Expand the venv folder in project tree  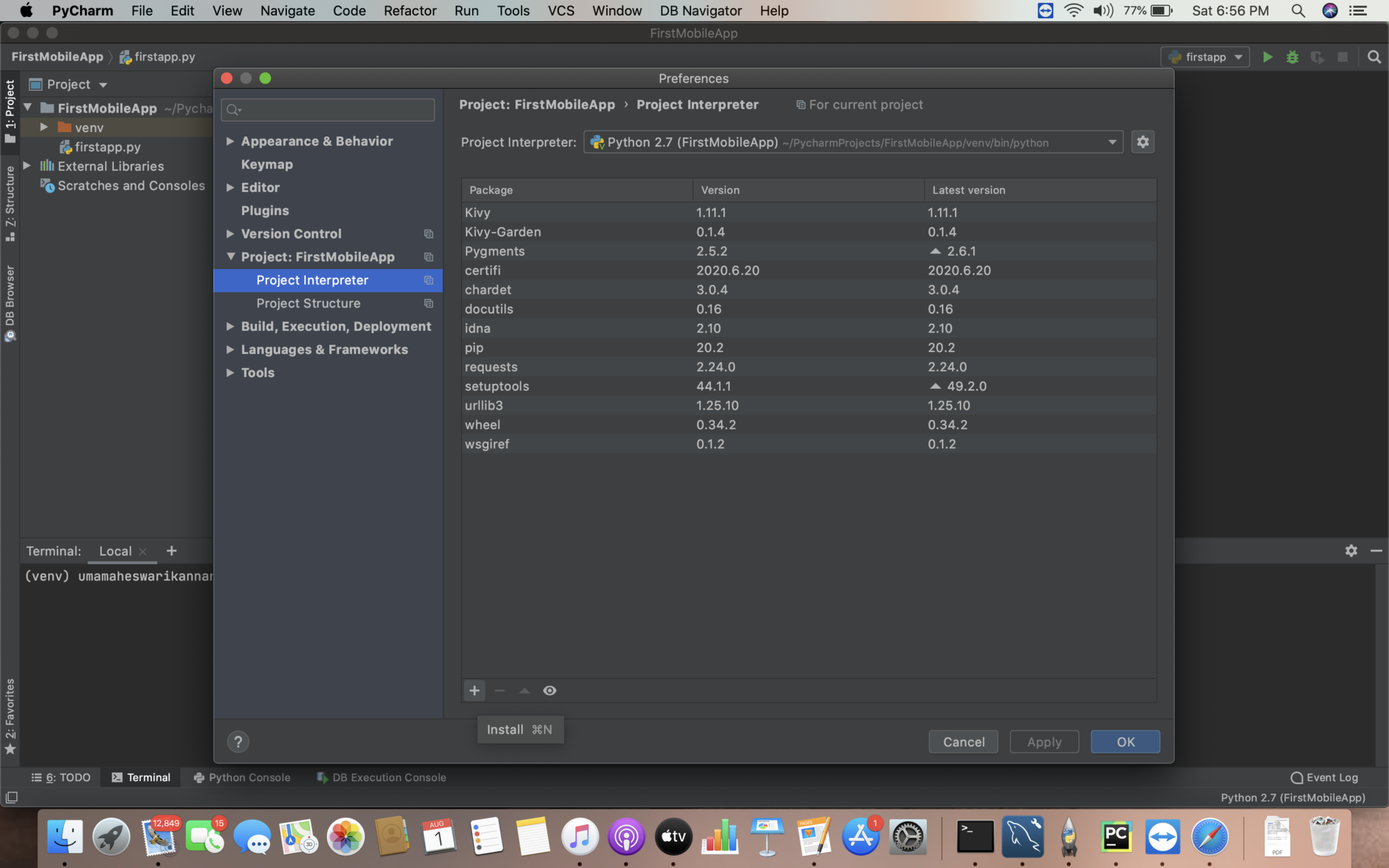(44, 127)
